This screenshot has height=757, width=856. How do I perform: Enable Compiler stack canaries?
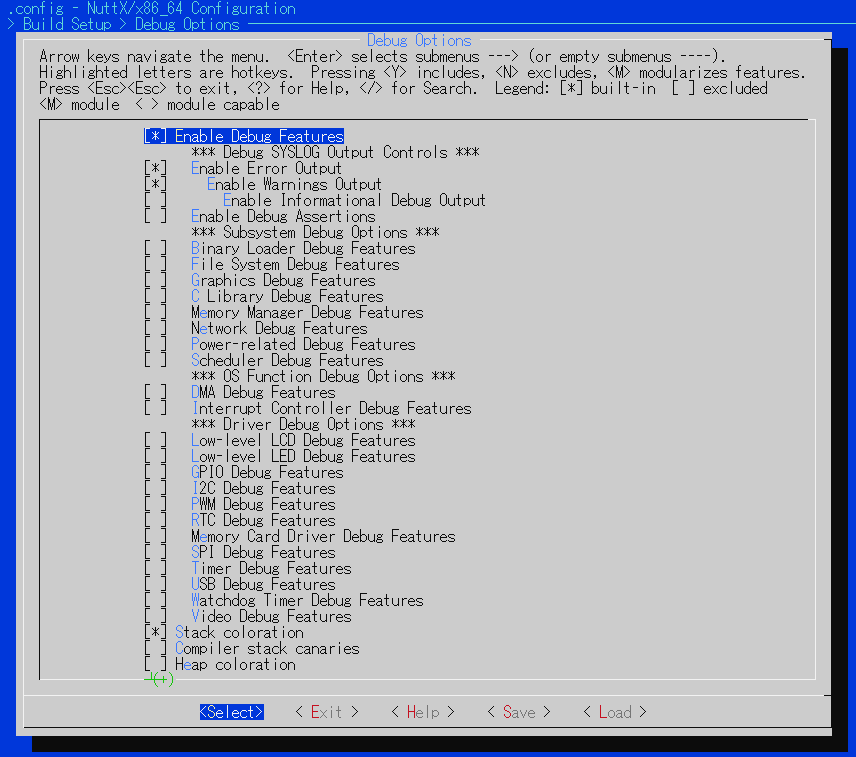[156, 648]
